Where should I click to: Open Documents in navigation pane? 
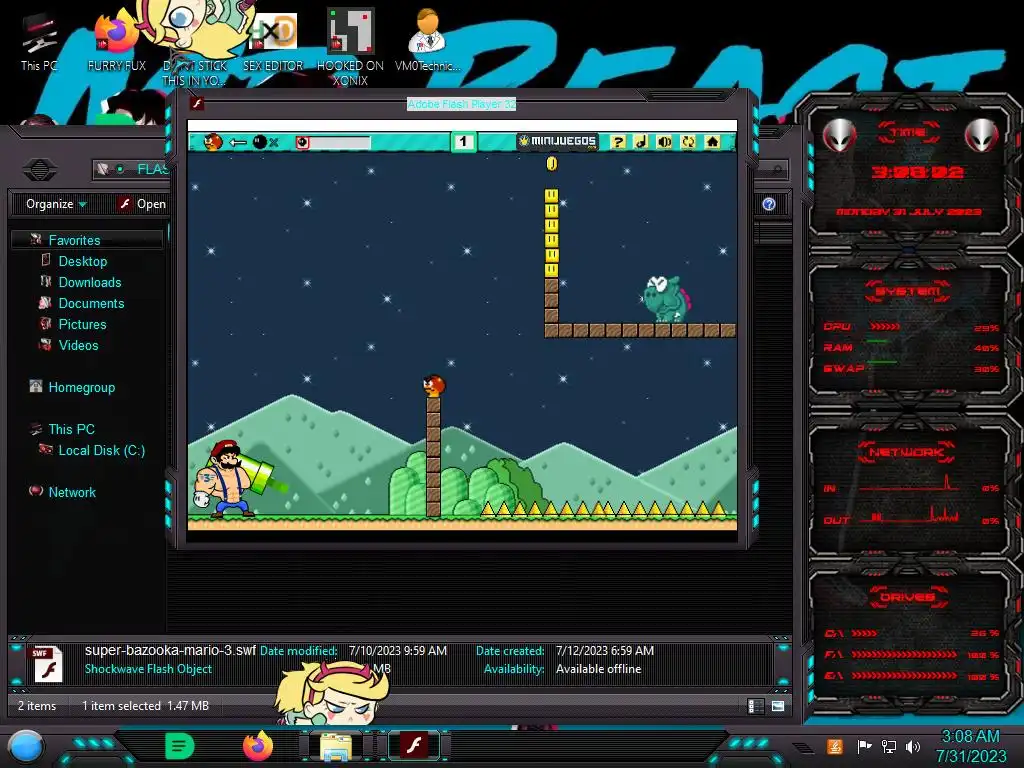click(x=91, y=303)
